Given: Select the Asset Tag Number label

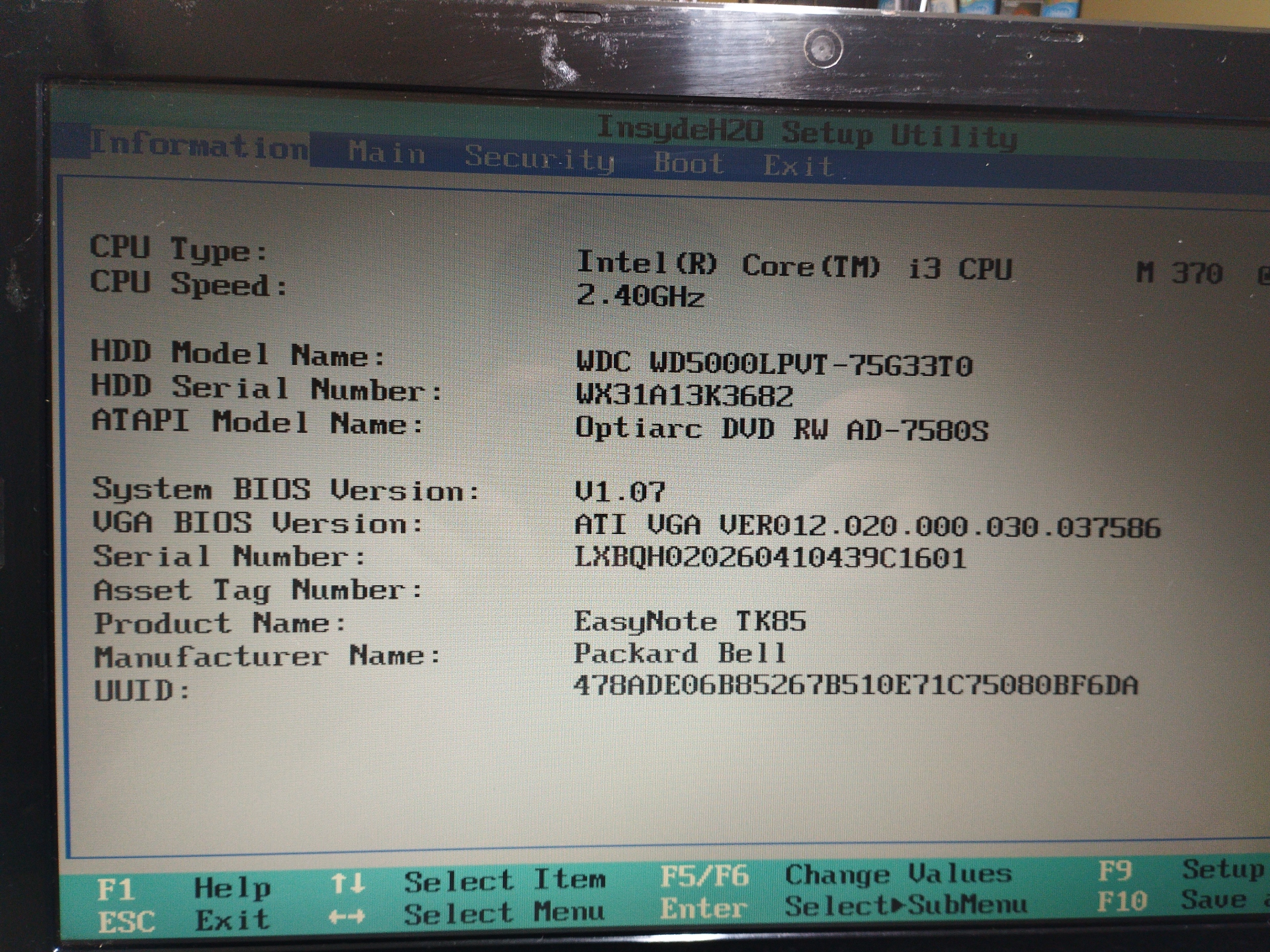Looking at the screenshot, I should point(258,590).
